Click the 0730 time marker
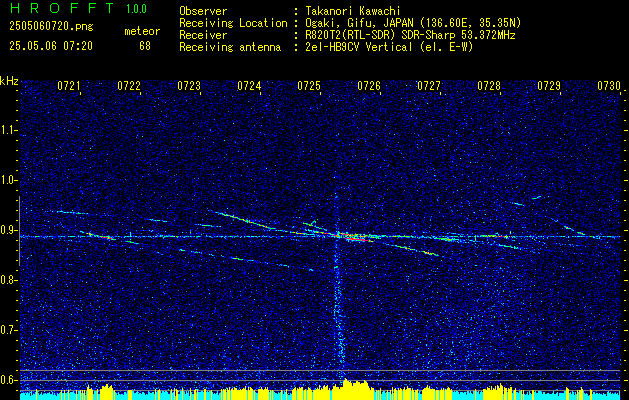Viewport: 629px width, 400px height. [609, 85]
